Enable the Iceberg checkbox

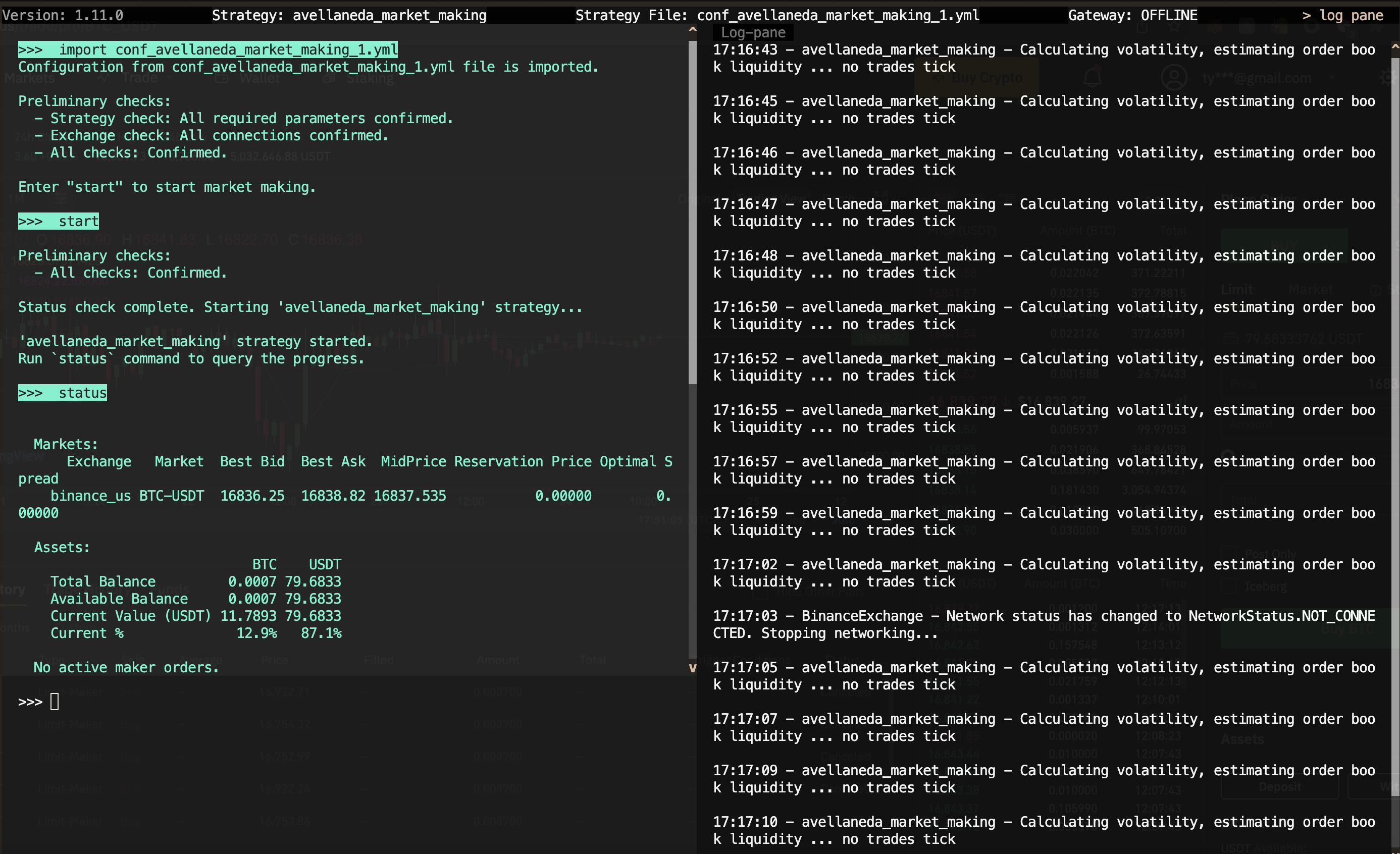[1230, 586]
